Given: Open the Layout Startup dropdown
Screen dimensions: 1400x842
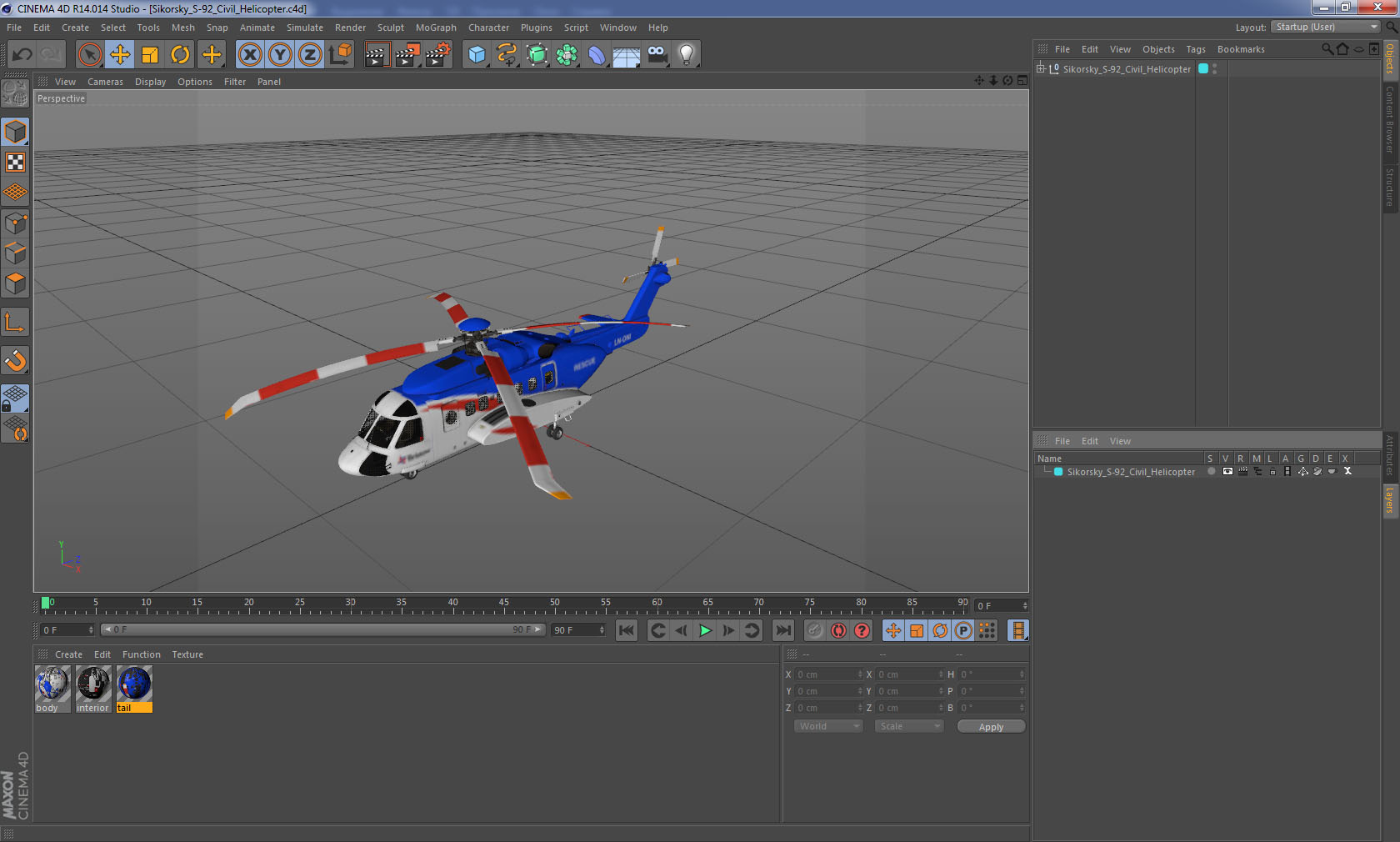Looking at the screenshot, I should point(1326,27).
